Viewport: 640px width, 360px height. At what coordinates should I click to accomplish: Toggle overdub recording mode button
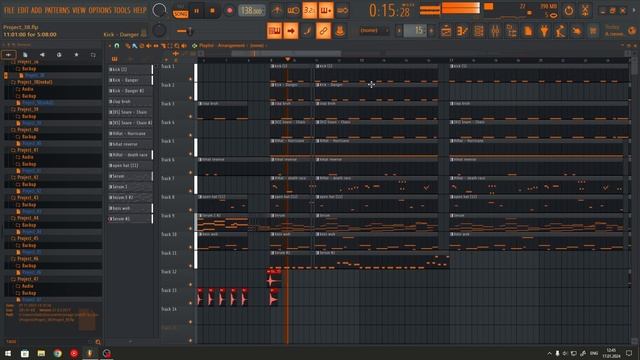coord(326,11)
